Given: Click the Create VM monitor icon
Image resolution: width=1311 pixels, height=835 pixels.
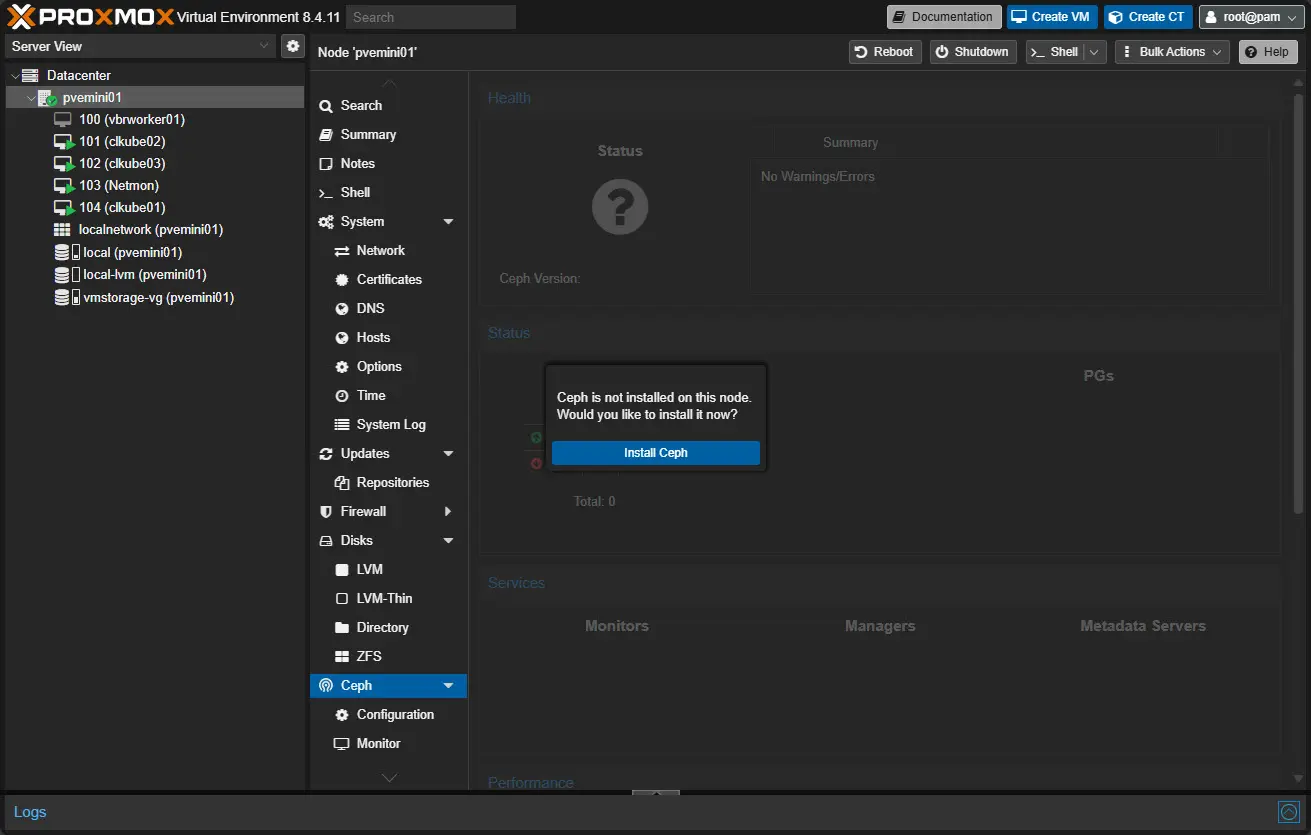Looking at the screenshot, I should click(x=1019, y=17).
